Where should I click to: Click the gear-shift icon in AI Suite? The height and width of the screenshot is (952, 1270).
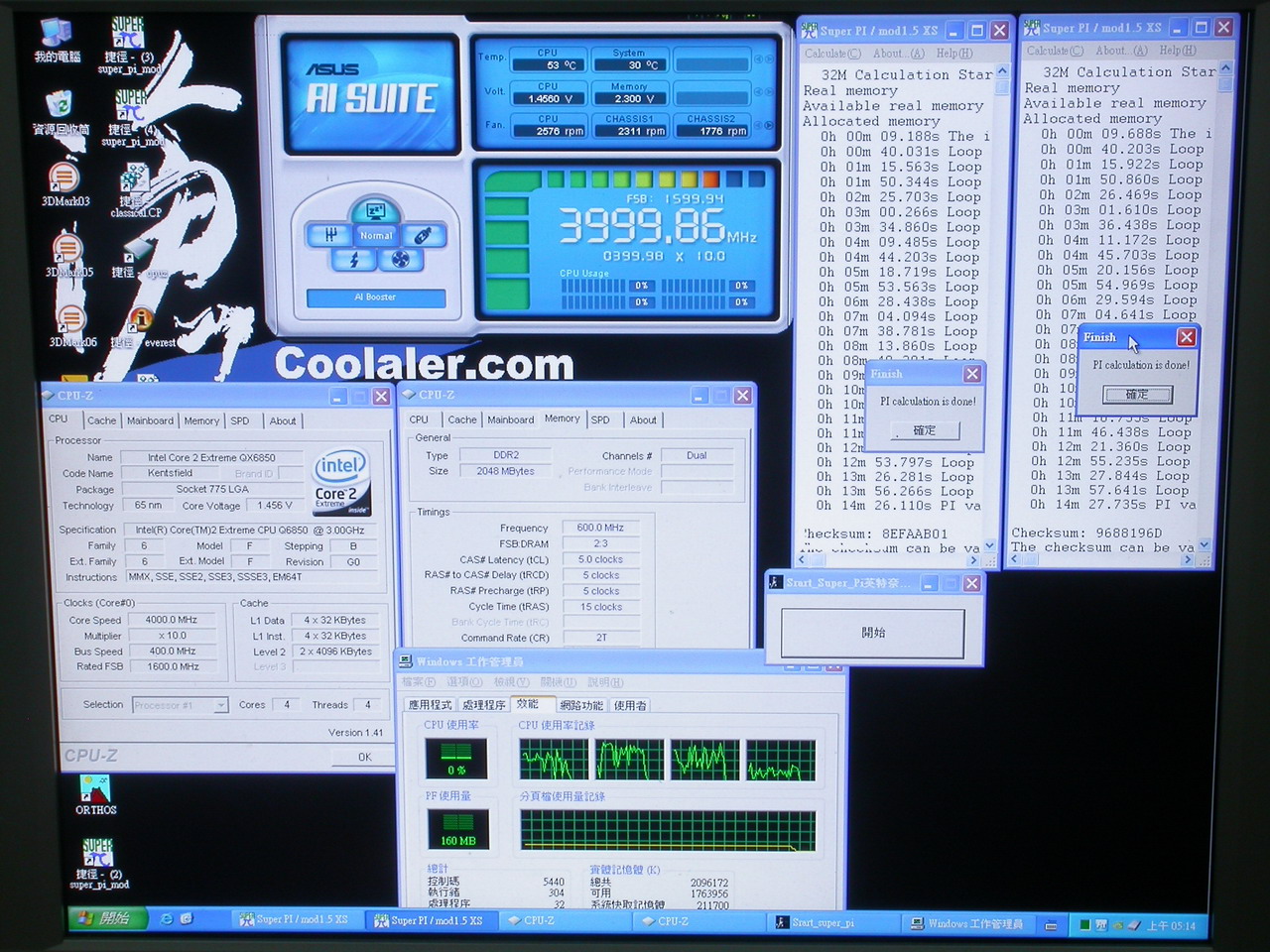(x=330, y=235)
